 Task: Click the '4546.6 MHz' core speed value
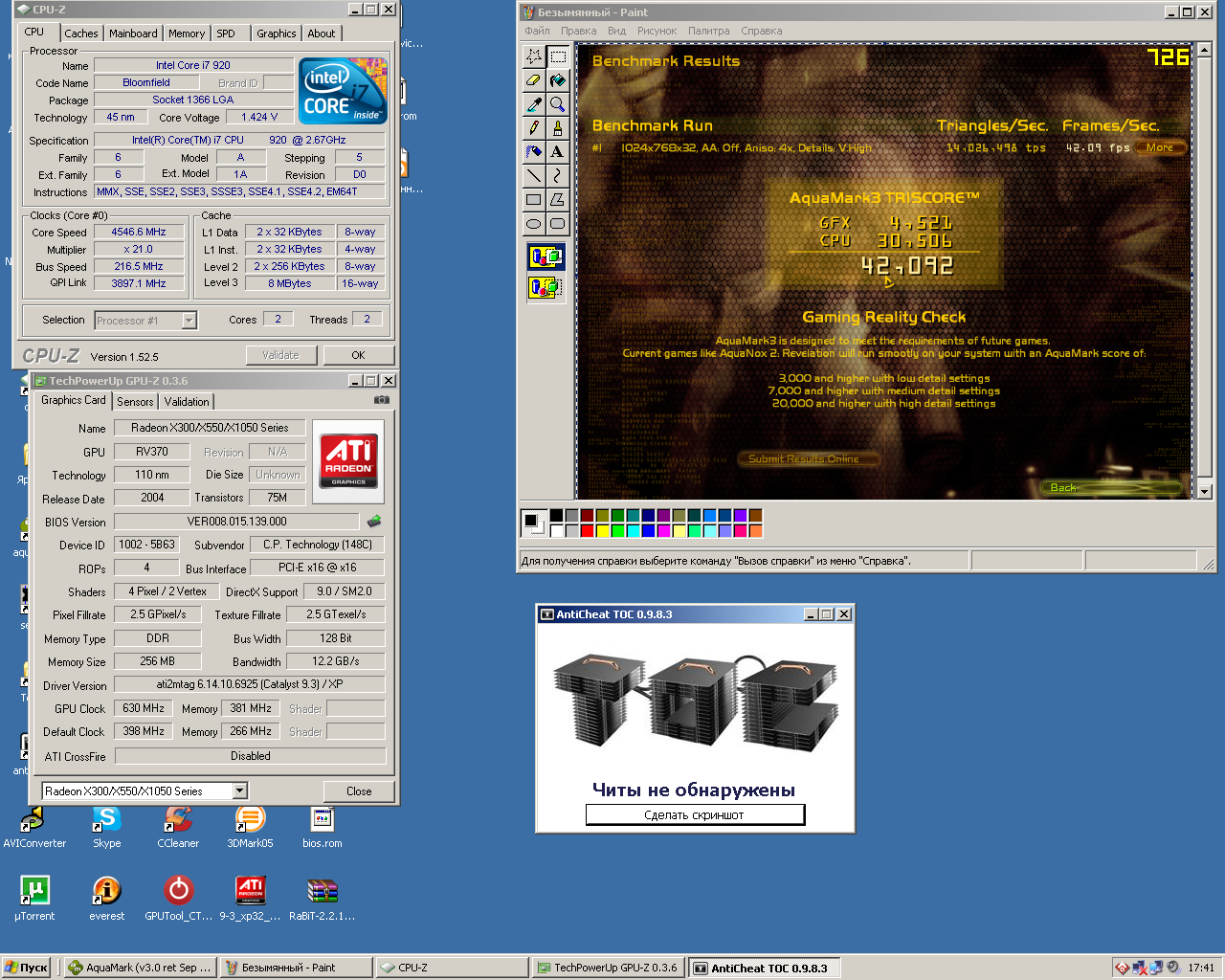[x=139, y=232]
